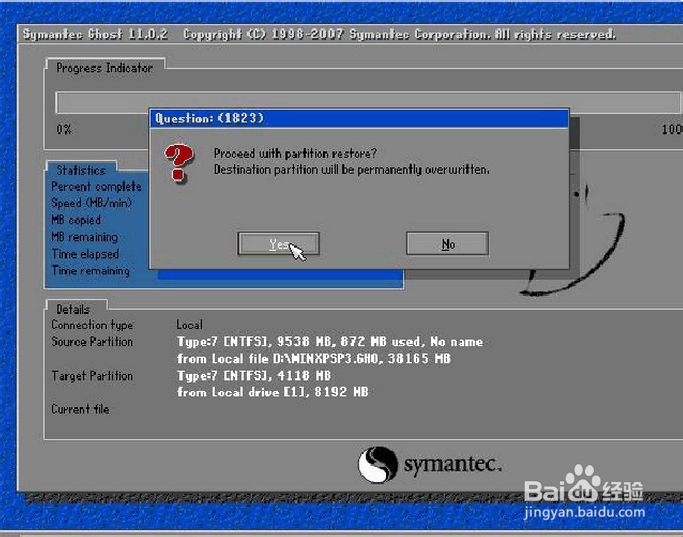This screenshot has width=683, height=537.
Task: Click the Symantec yin-yang logo
Action: coord(377,464)
